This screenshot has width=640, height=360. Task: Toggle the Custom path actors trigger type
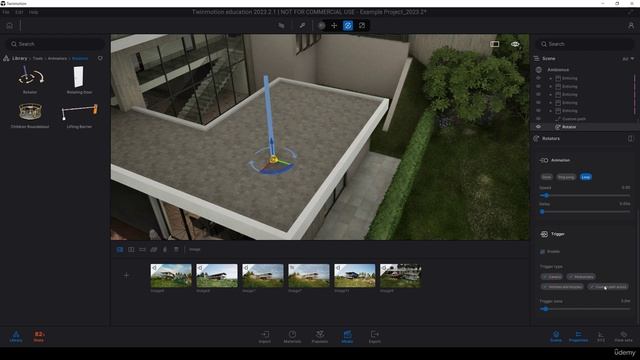point(608,287)
